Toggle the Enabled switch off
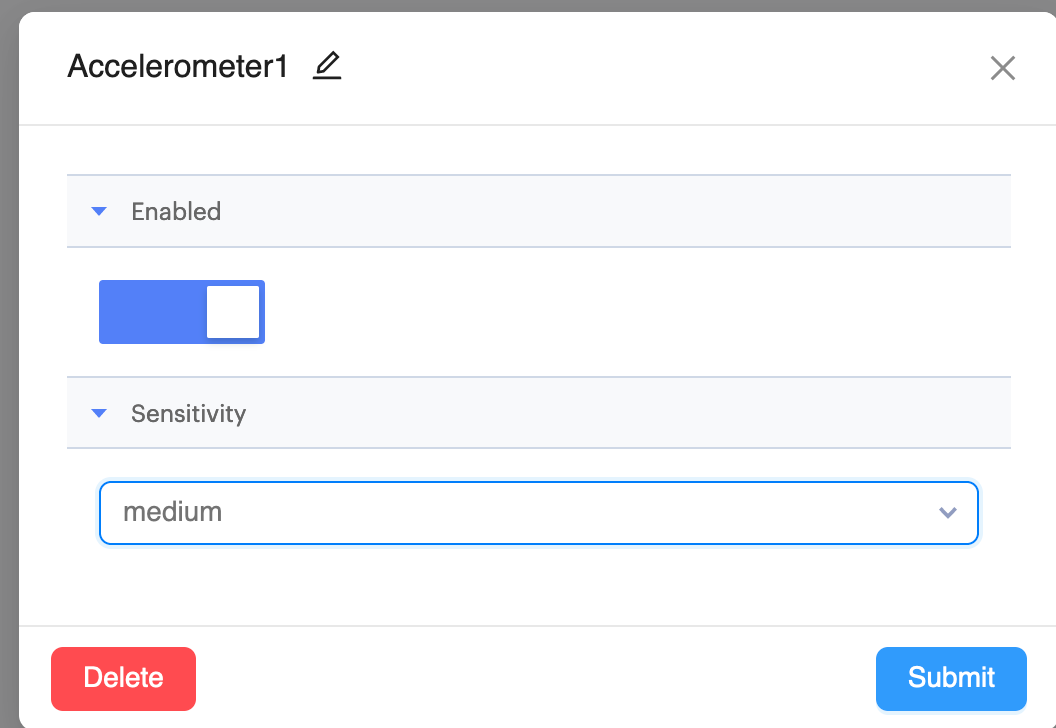Viewport: 1056px width, 728px height. pyautogui.click(x=181, y=312)
